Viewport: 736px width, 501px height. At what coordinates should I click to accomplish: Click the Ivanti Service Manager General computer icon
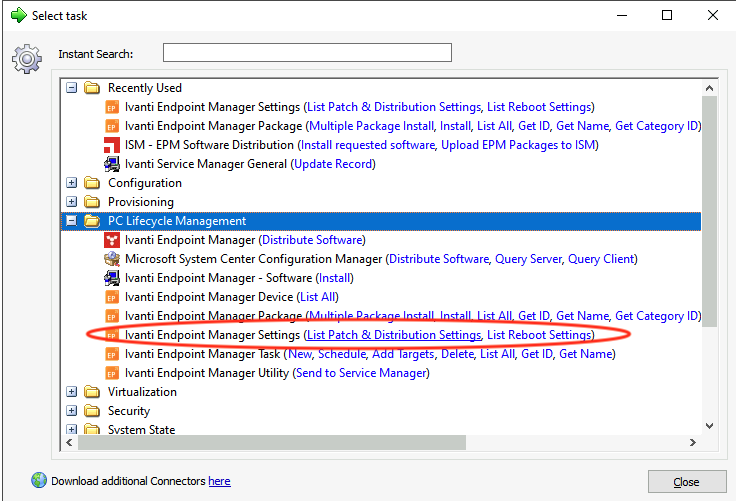click(x=112, y=164)
